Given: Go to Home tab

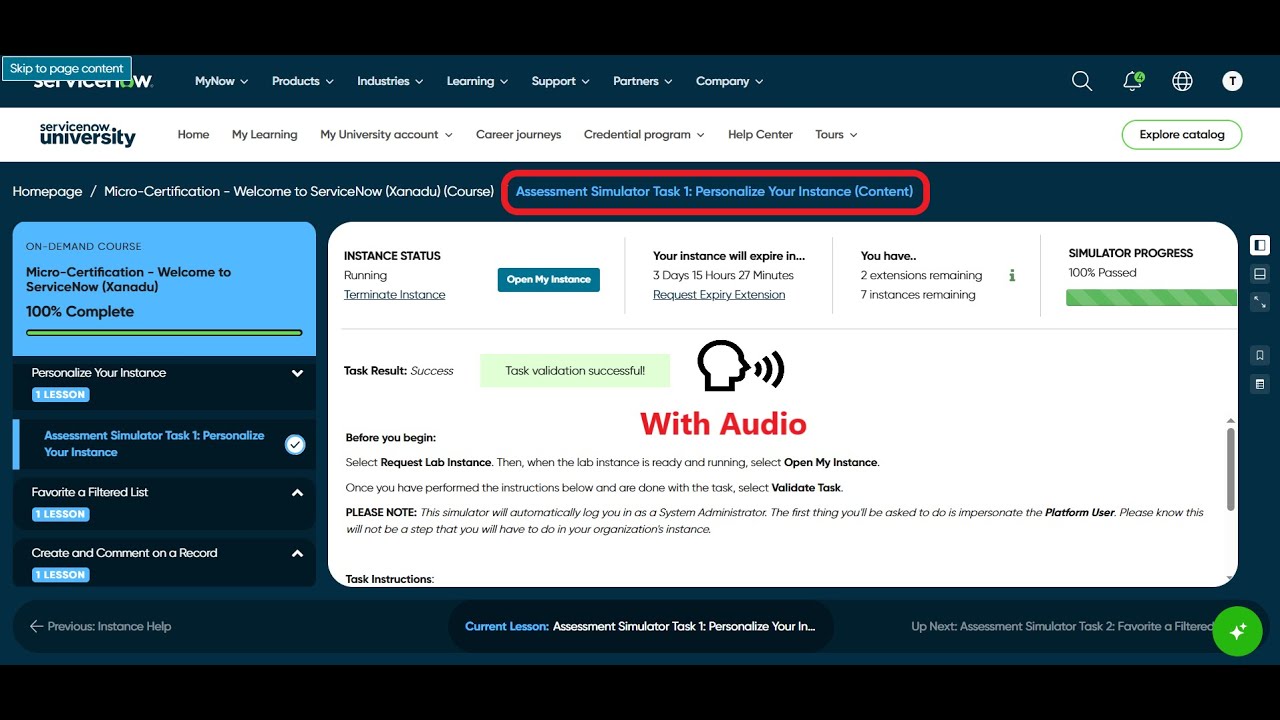Looking at the screenshot, I should coord(193,134).
